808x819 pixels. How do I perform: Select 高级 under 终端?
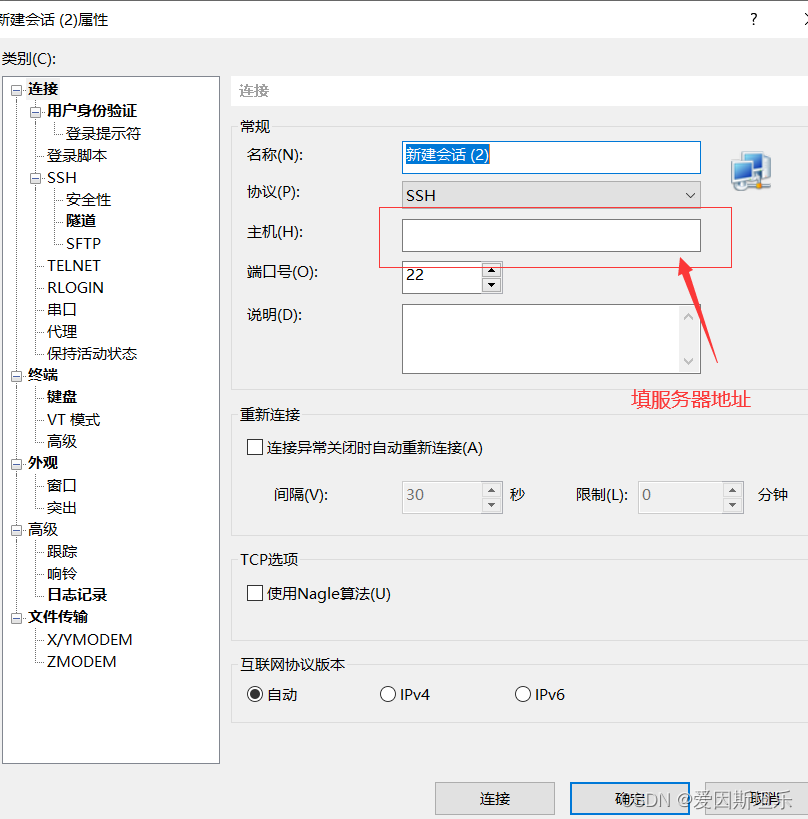pos(62,441)
